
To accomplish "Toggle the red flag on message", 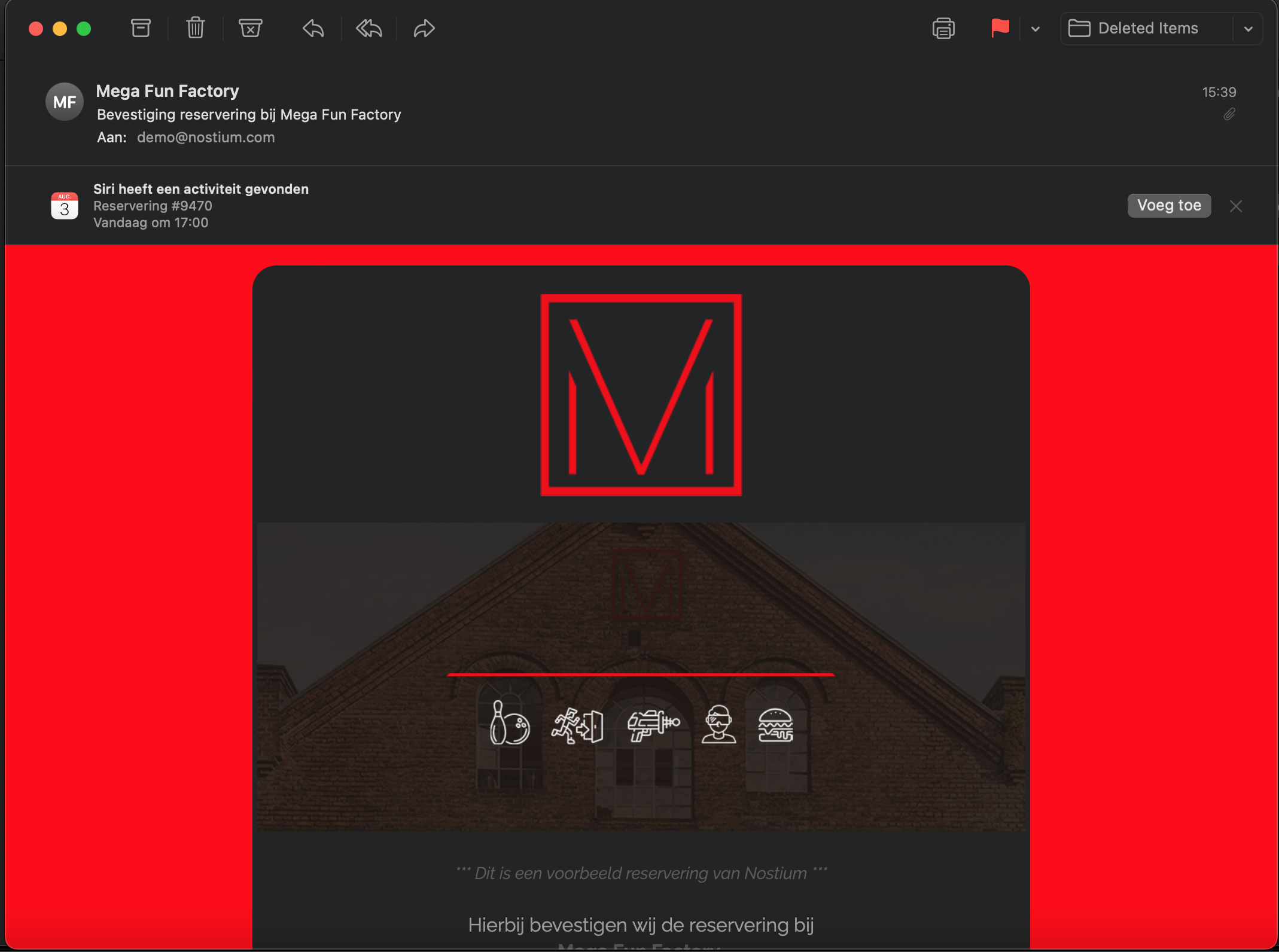I will pyautogui.click(x=1000, y=28).
